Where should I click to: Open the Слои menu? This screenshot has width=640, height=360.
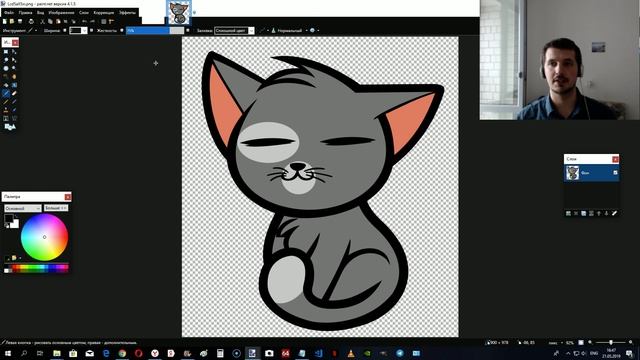(x=84, y=13)
